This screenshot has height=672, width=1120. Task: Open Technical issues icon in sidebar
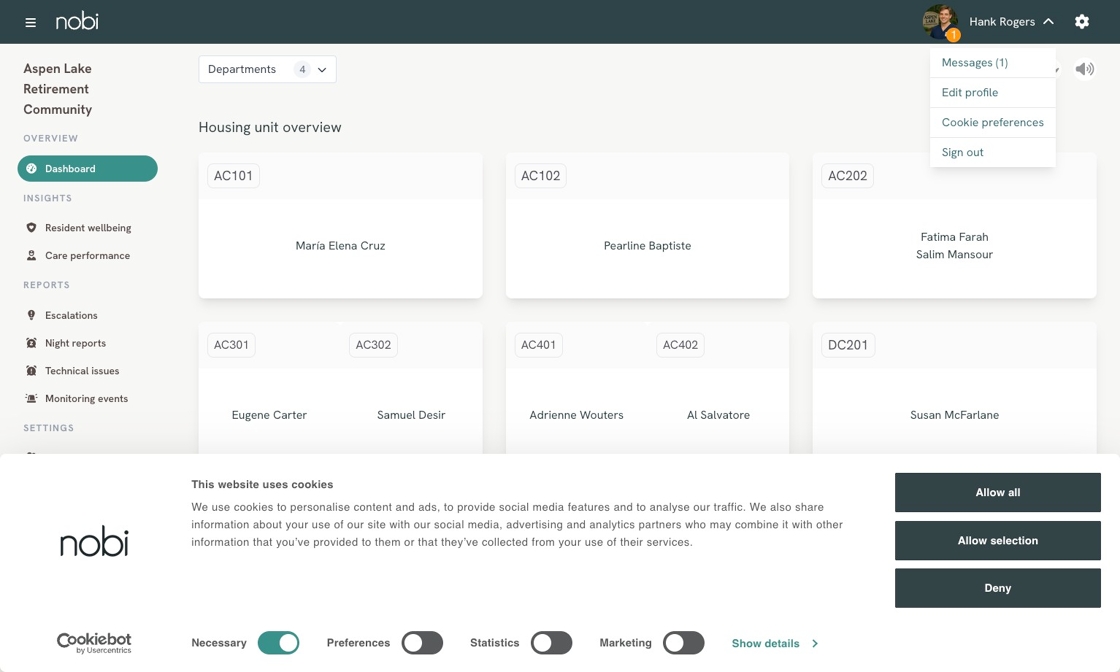[31, 371]
